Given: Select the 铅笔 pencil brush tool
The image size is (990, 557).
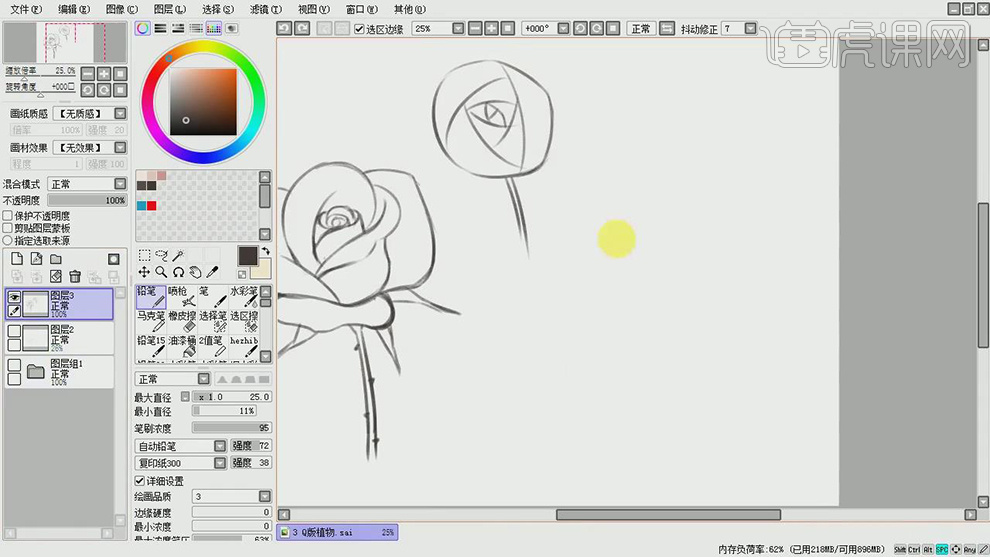Looking at the screenshot, I should 150,296.
